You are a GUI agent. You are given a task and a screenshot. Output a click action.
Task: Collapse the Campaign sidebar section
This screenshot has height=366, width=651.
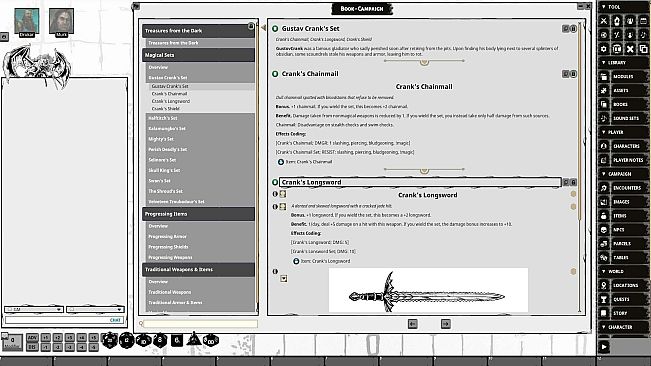[604, 174]
